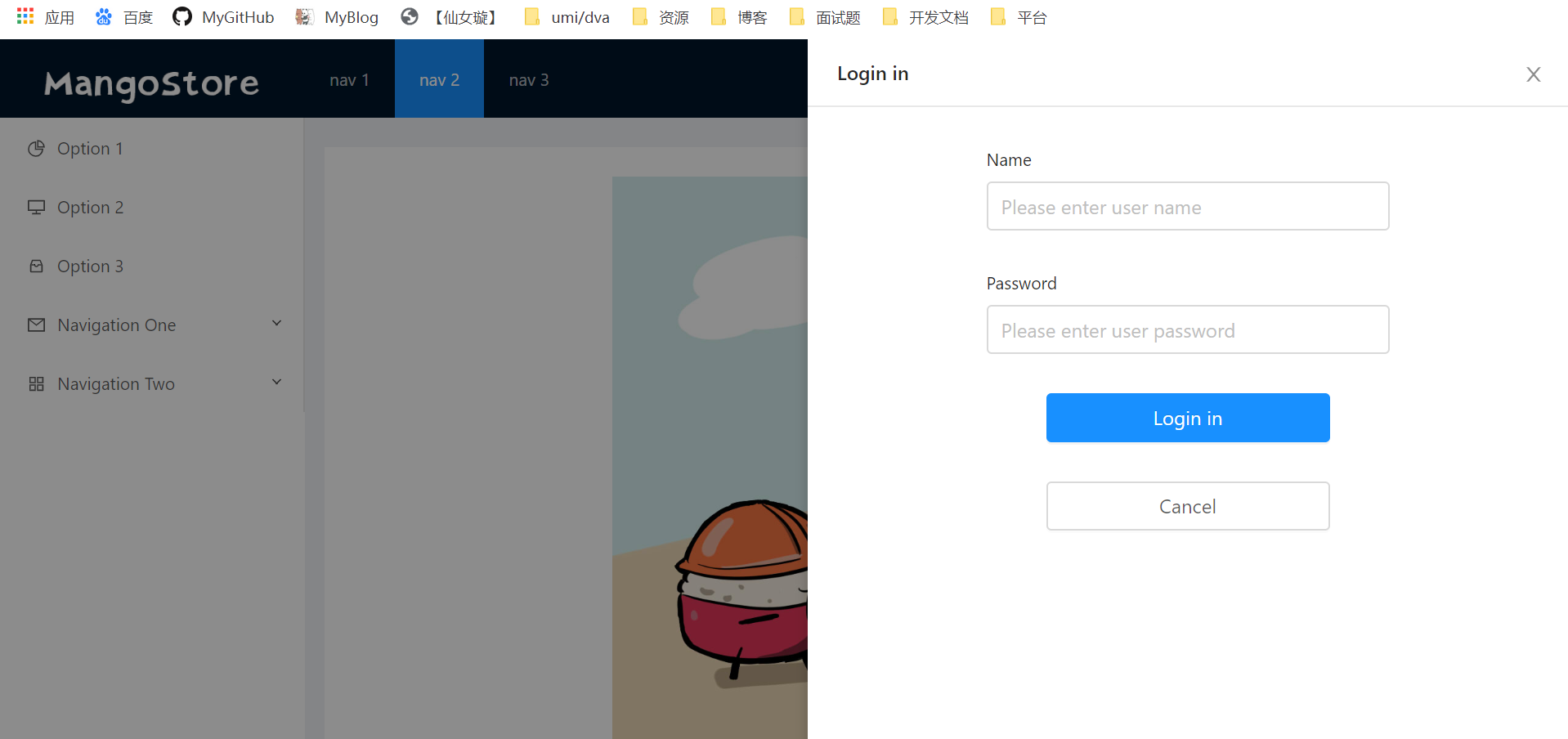Open the apps grid icon in bookmarks bar
This screenshot has width=1568, height=739.
click(25, 16)
